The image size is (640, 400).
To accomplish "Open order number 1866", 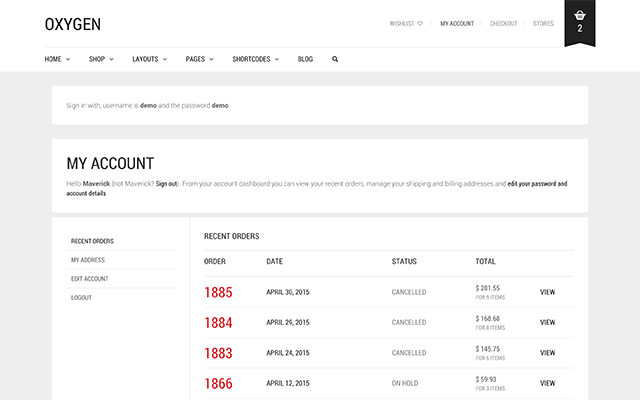I will (218, 384).
